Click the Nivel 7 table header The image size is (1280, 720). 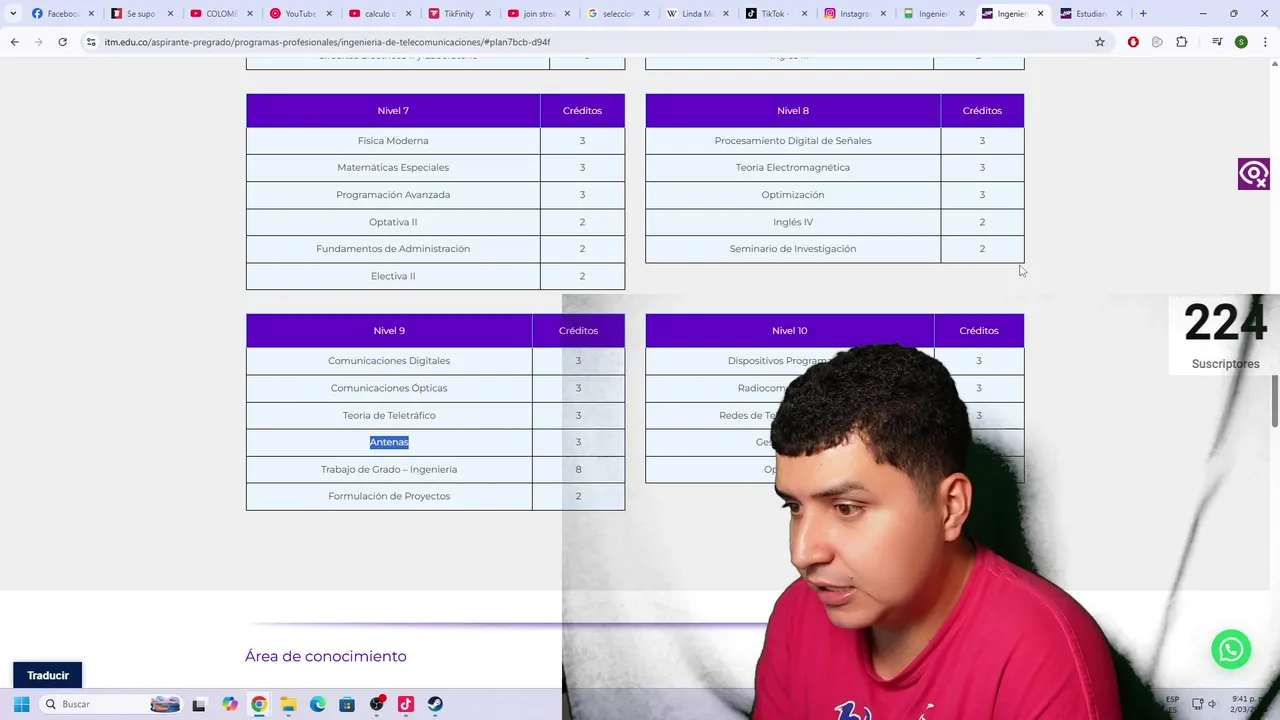pos(393,111)
